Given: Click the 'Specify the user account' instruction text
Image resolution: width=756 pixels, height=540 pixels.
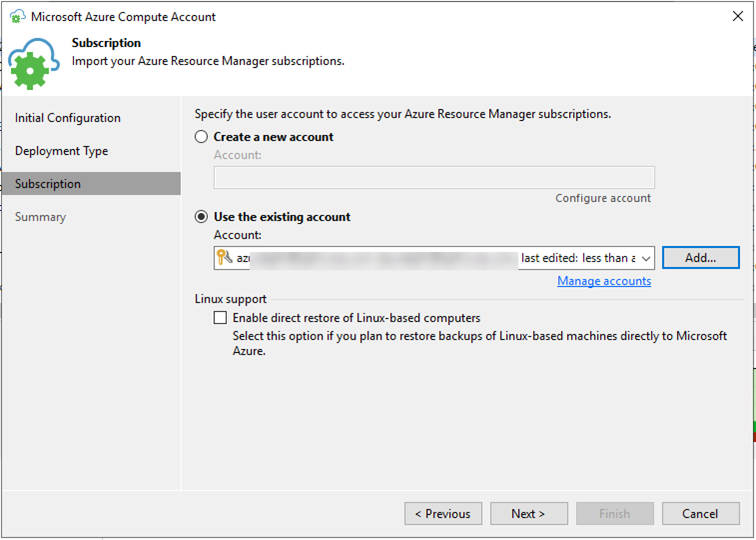Looking at the screenshot, I should point(403,114).
